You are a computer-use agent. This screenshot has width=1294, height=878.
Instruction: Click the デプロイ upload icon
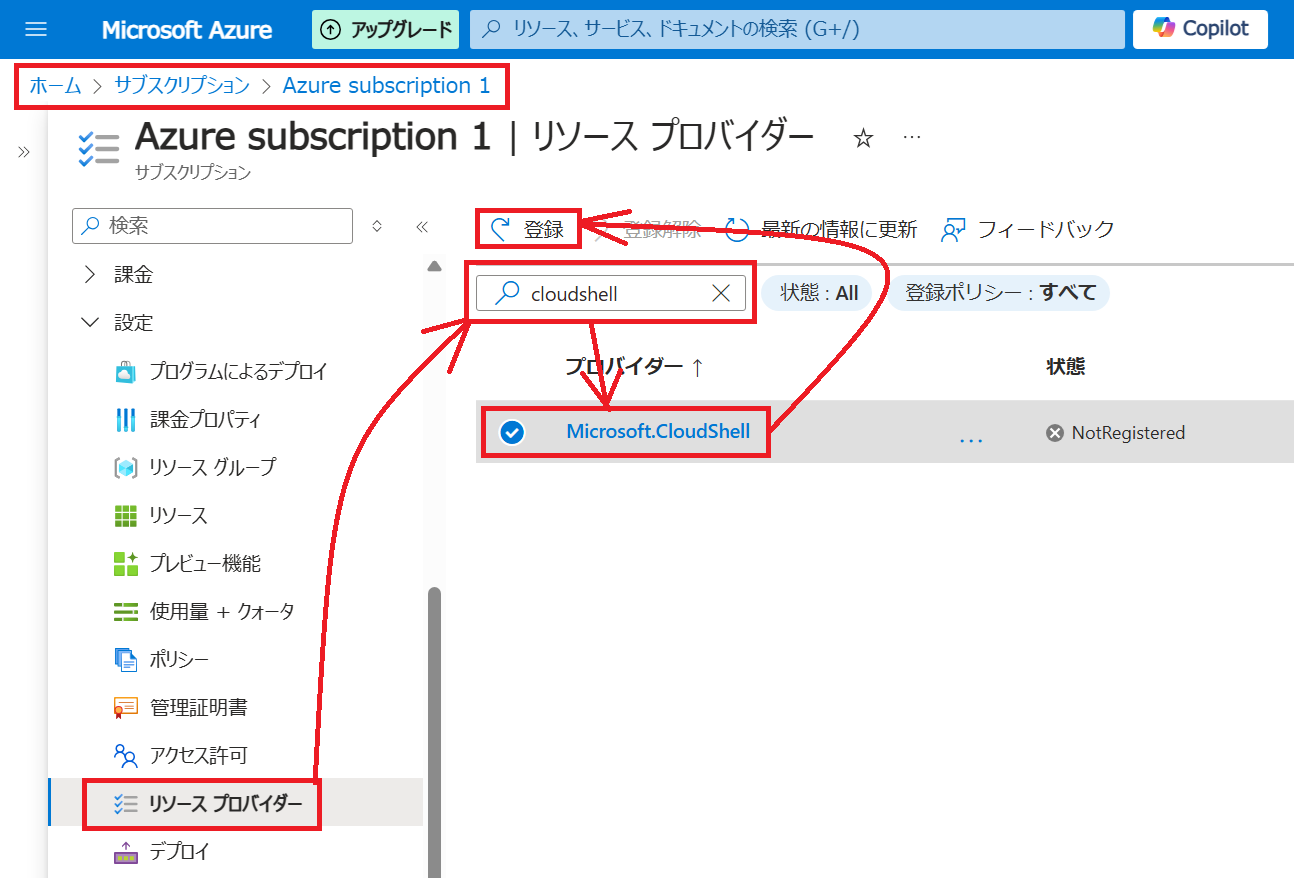click(125, 852)
